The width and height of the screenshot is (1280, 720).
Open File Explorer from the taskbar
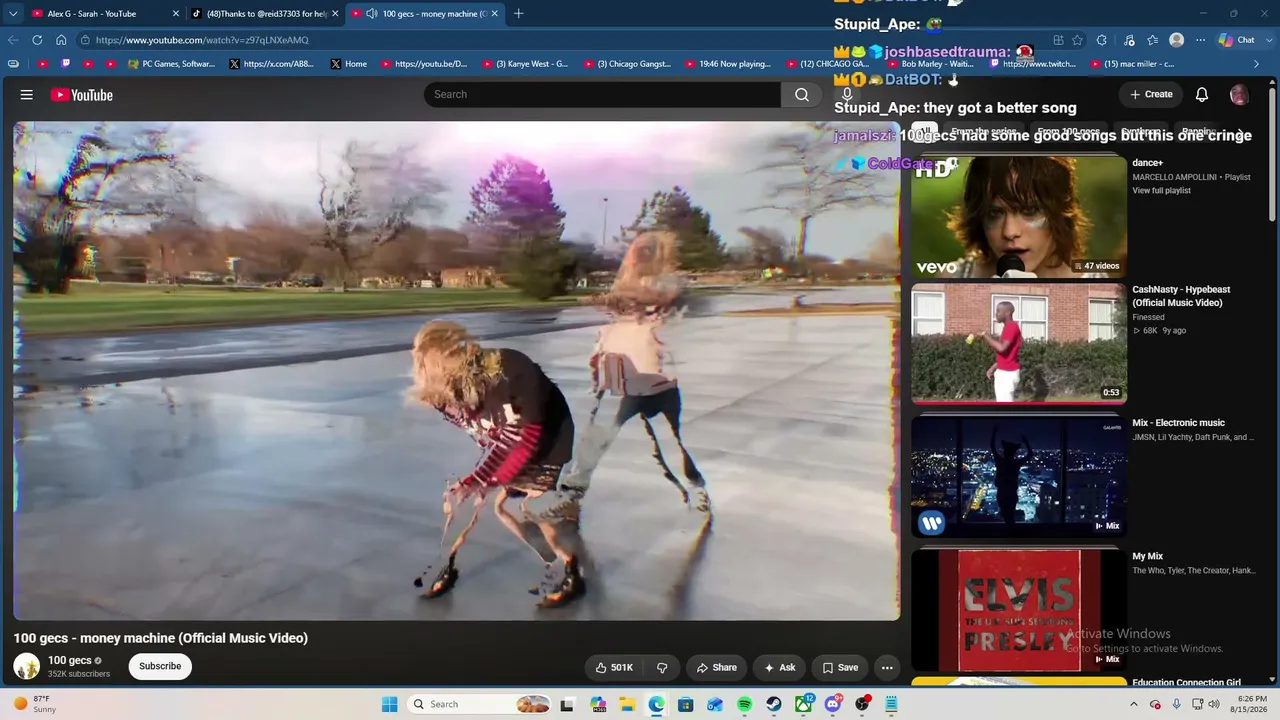coord(627,704)
